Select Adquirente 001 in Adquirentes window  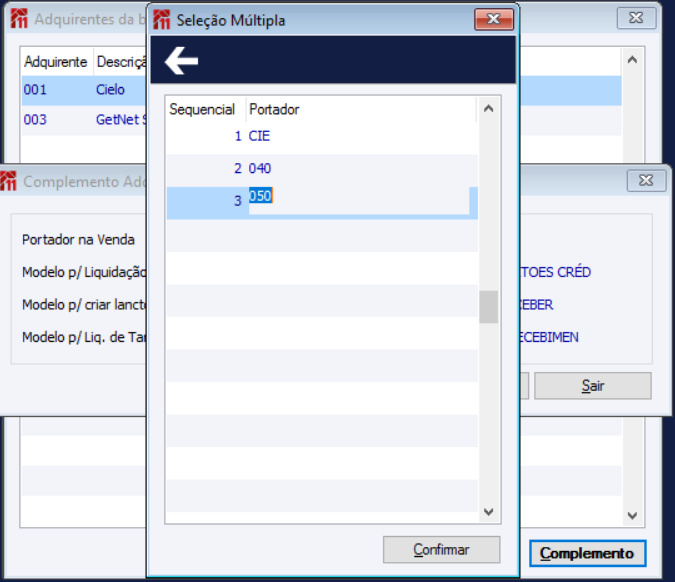point(35,90)
